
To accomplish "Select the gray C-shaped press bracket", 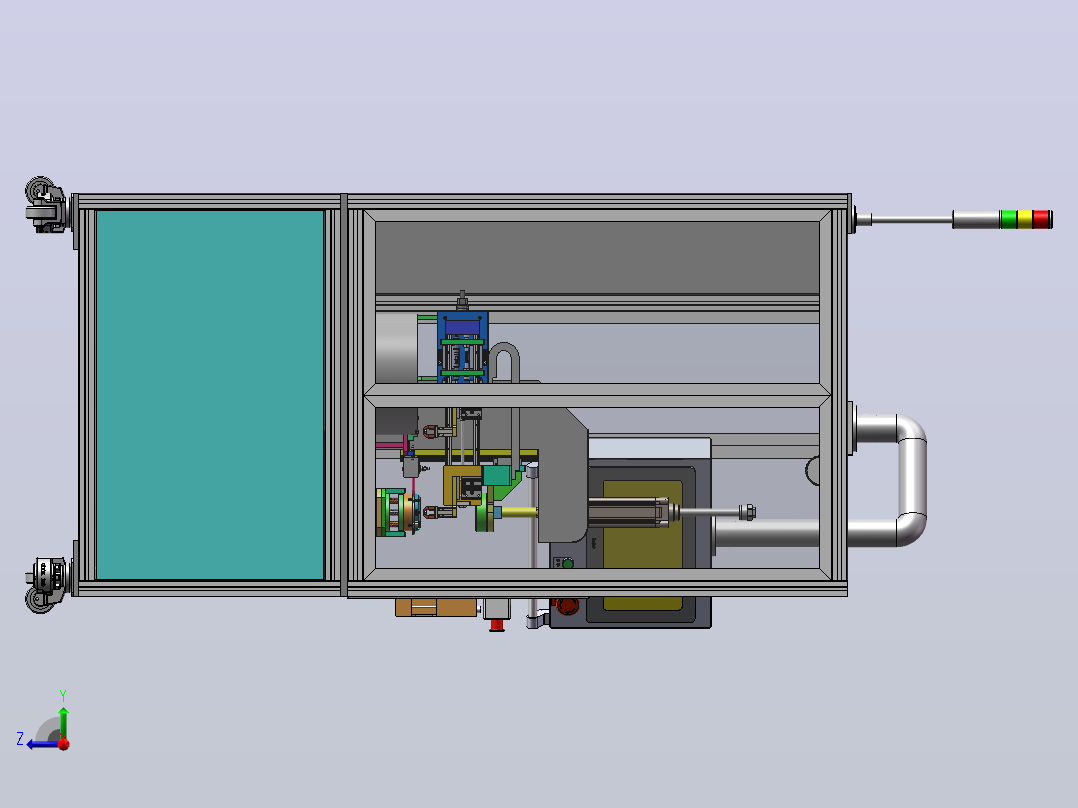I will click(562, 474).
